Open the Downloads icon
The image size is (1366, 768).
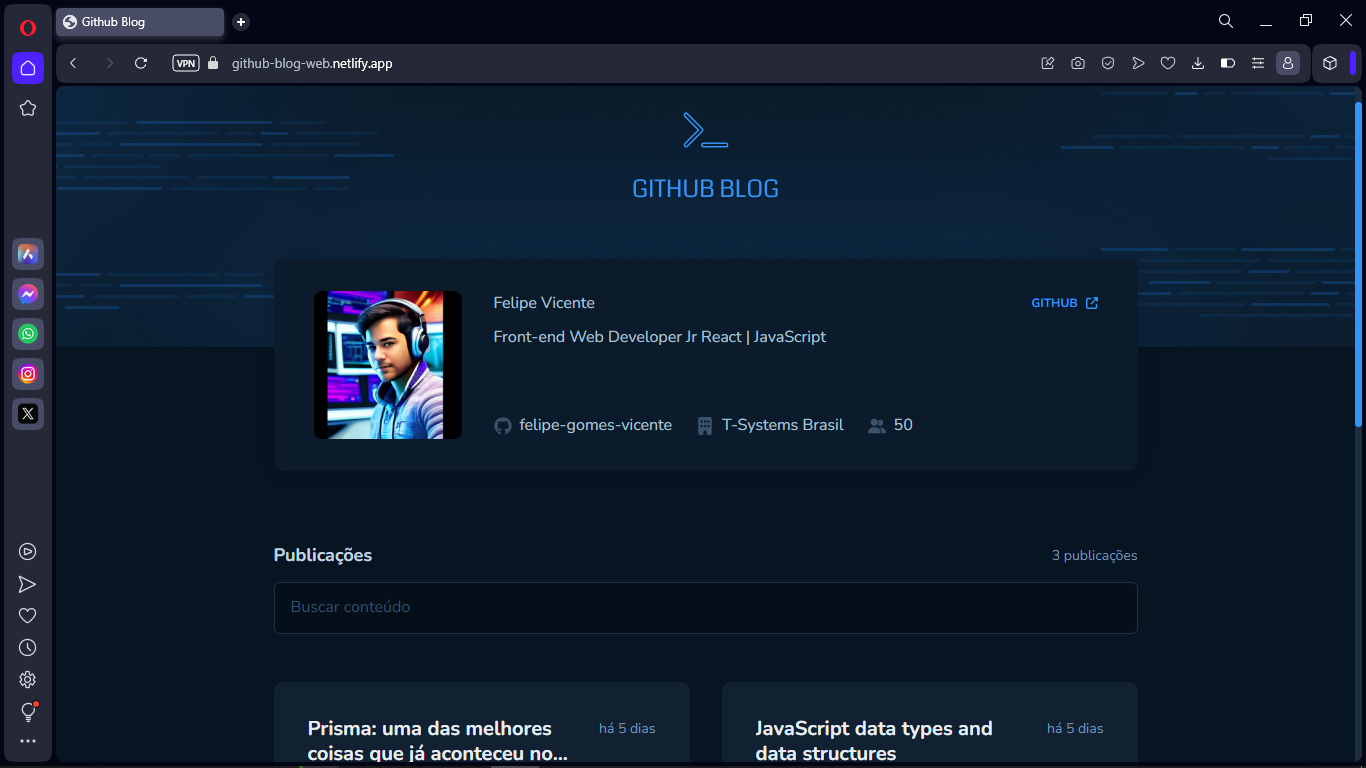[x=1198, y=63]
